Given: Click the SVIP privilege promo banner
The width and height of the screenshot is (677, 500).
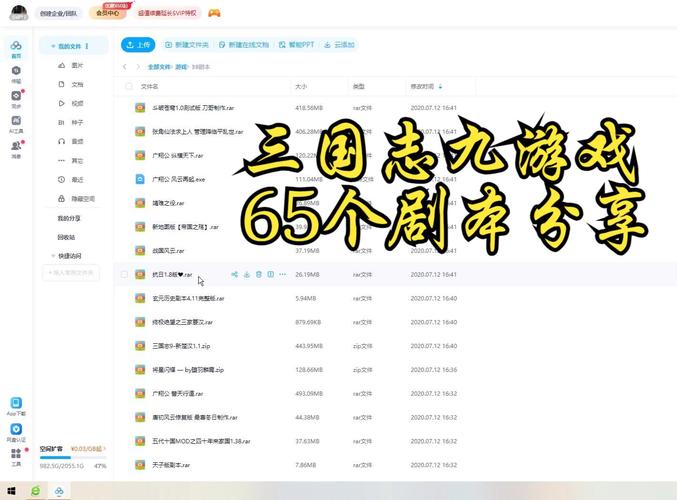Looking at the screenshot, I should pos(167,13).
